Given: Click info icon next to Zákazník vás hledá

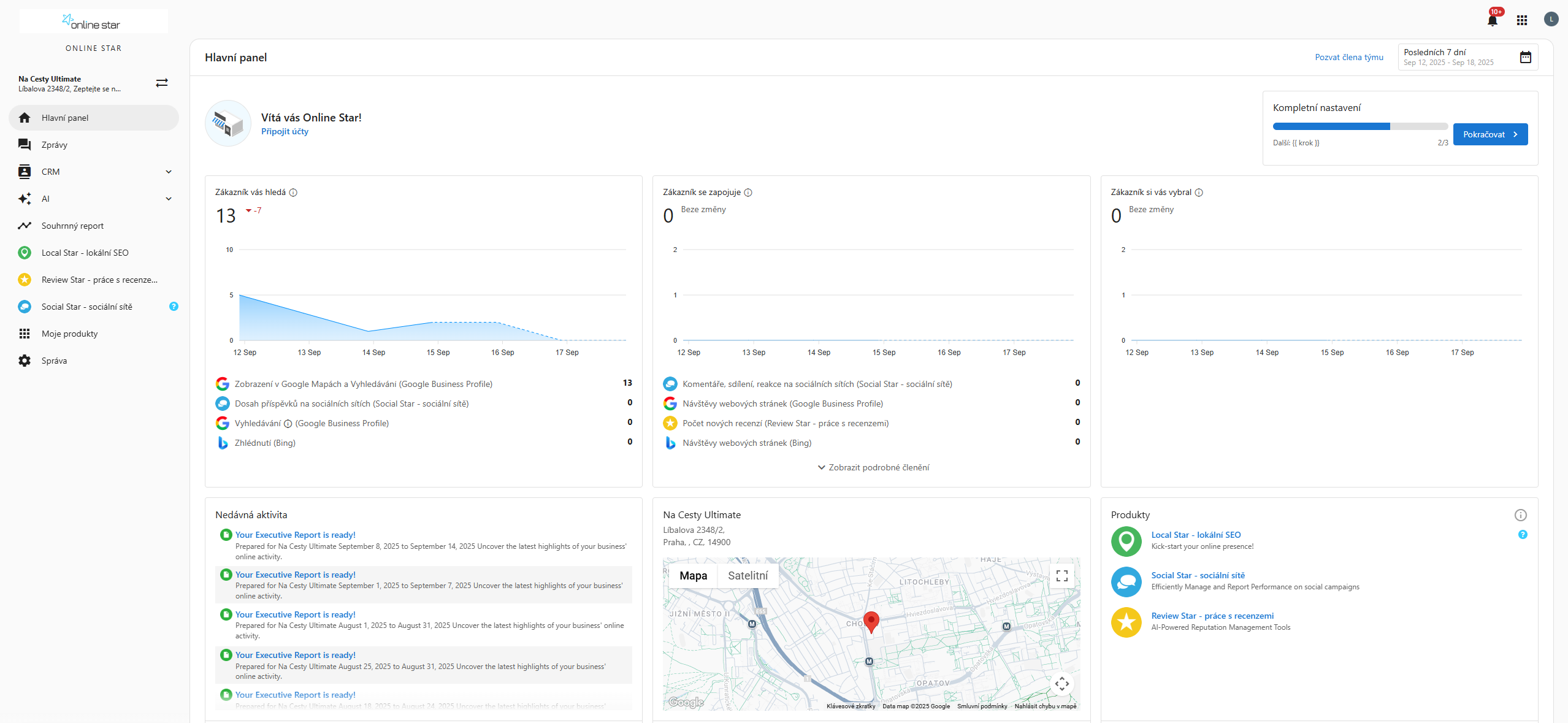Looking at the screenshot, I should click(x=293, y=193).
